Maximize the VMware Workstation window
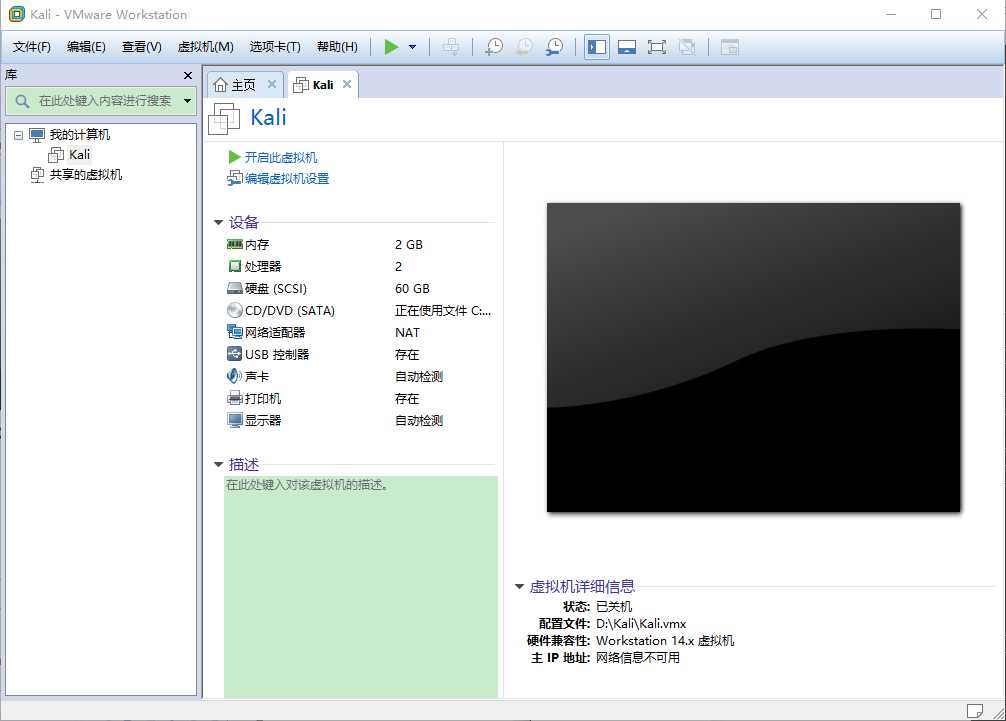Screen dimensions: 1006x721 click(936, 14)
